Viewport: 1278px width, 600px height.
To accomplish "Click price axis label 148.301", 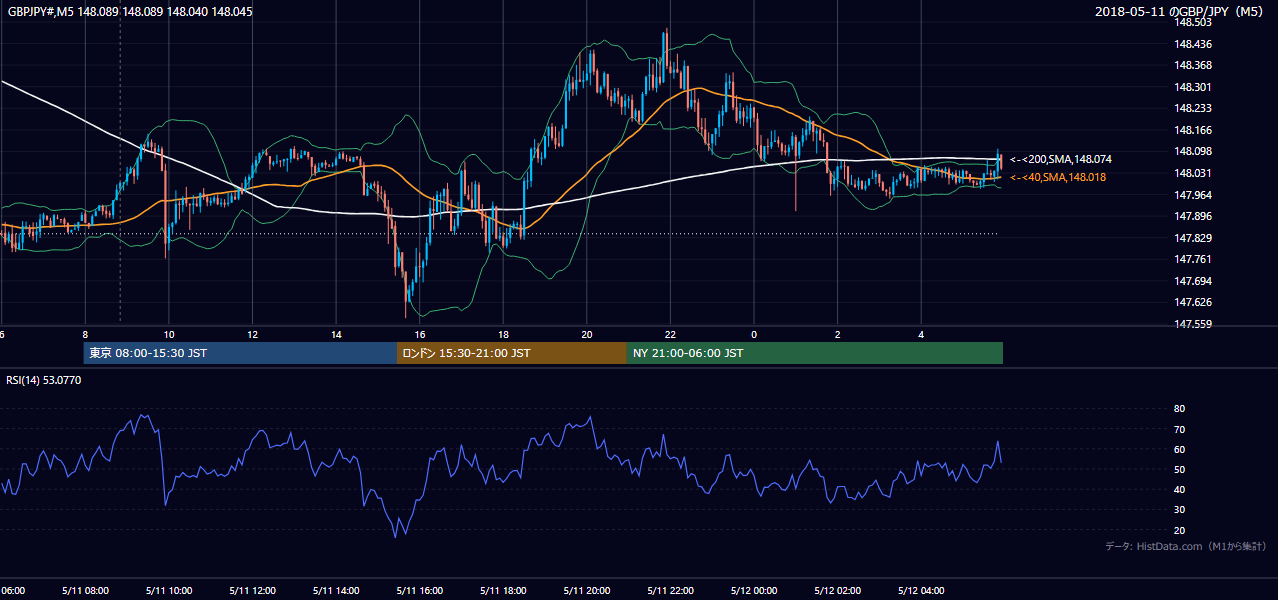I will (x=1192, y=87).
